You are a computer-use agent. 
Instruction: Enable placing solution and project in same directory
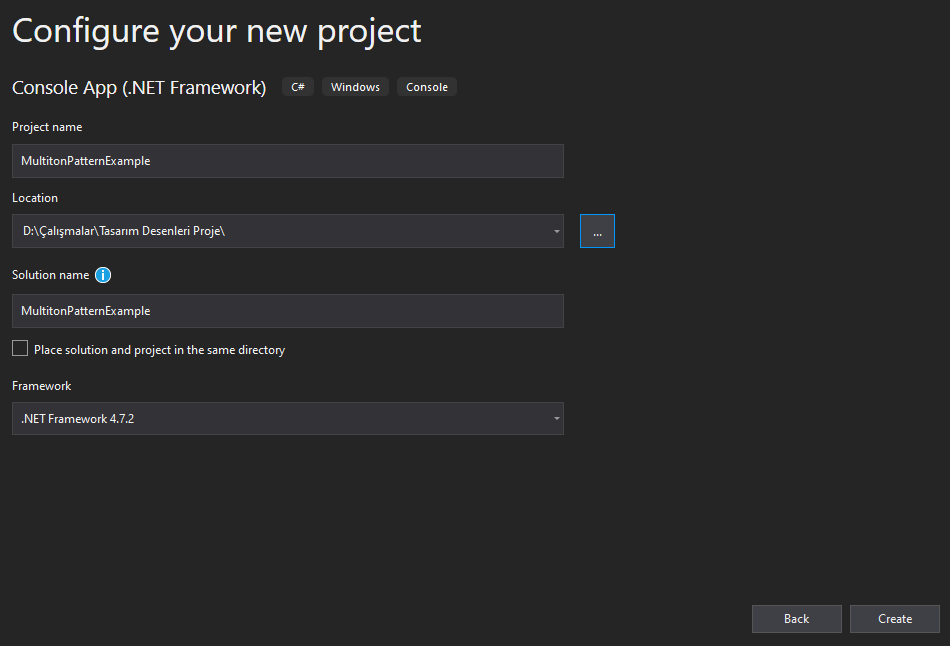pos(20,348)
